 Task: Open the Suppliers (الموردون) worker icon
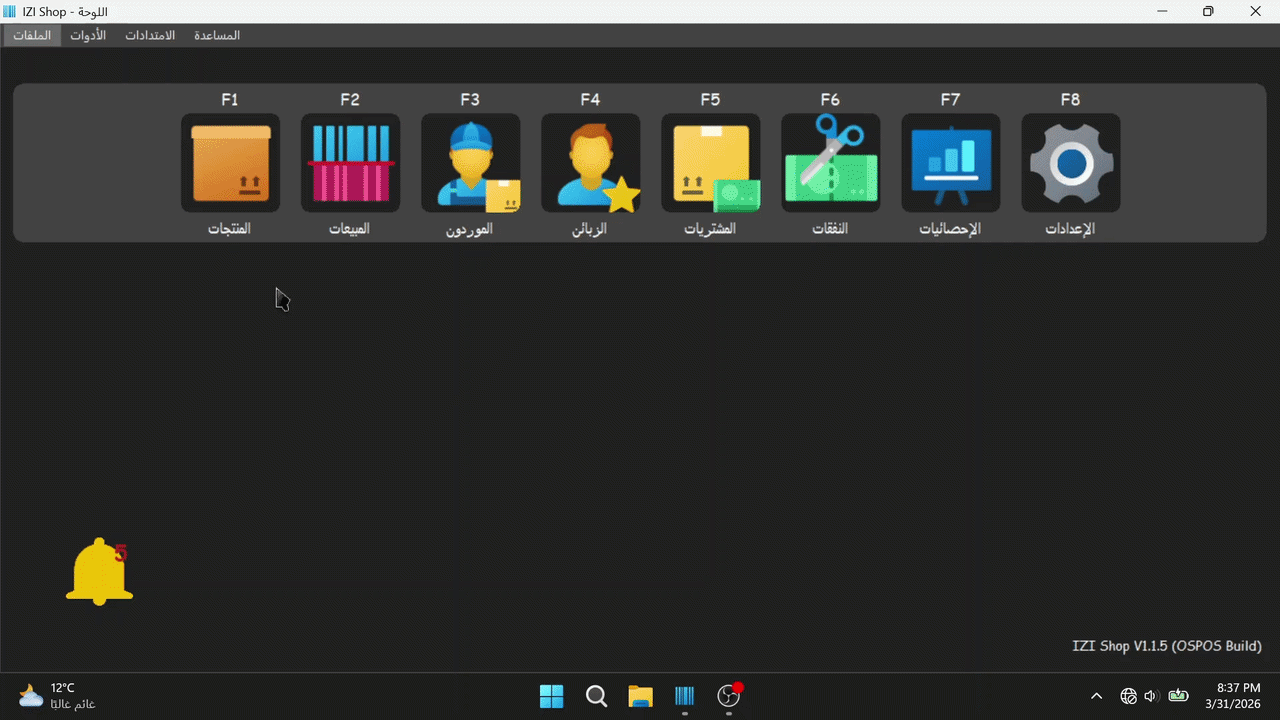471,163
